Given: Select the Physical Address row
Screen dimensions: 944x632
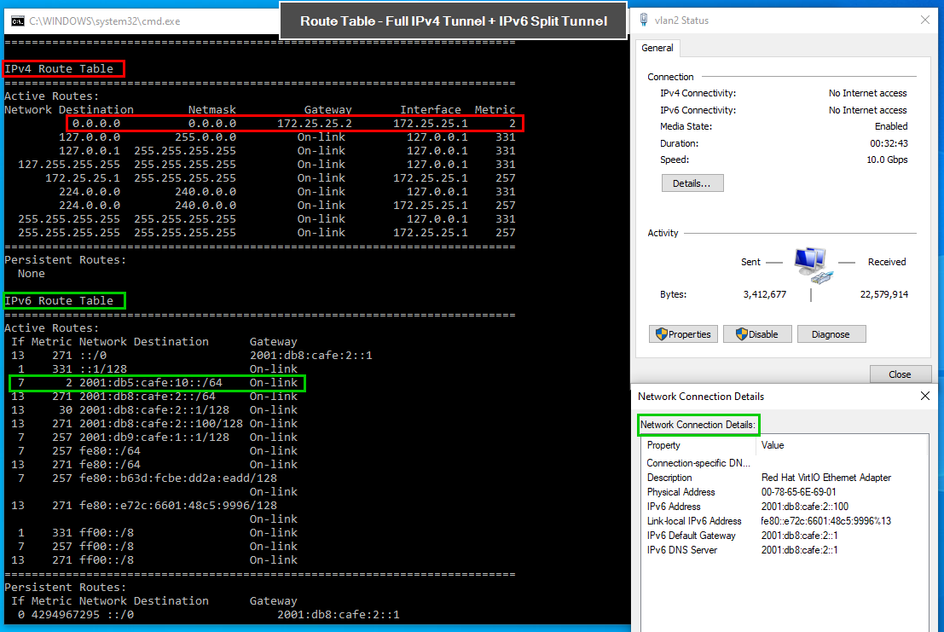Looking at the screenshot, I should point(783,492).
